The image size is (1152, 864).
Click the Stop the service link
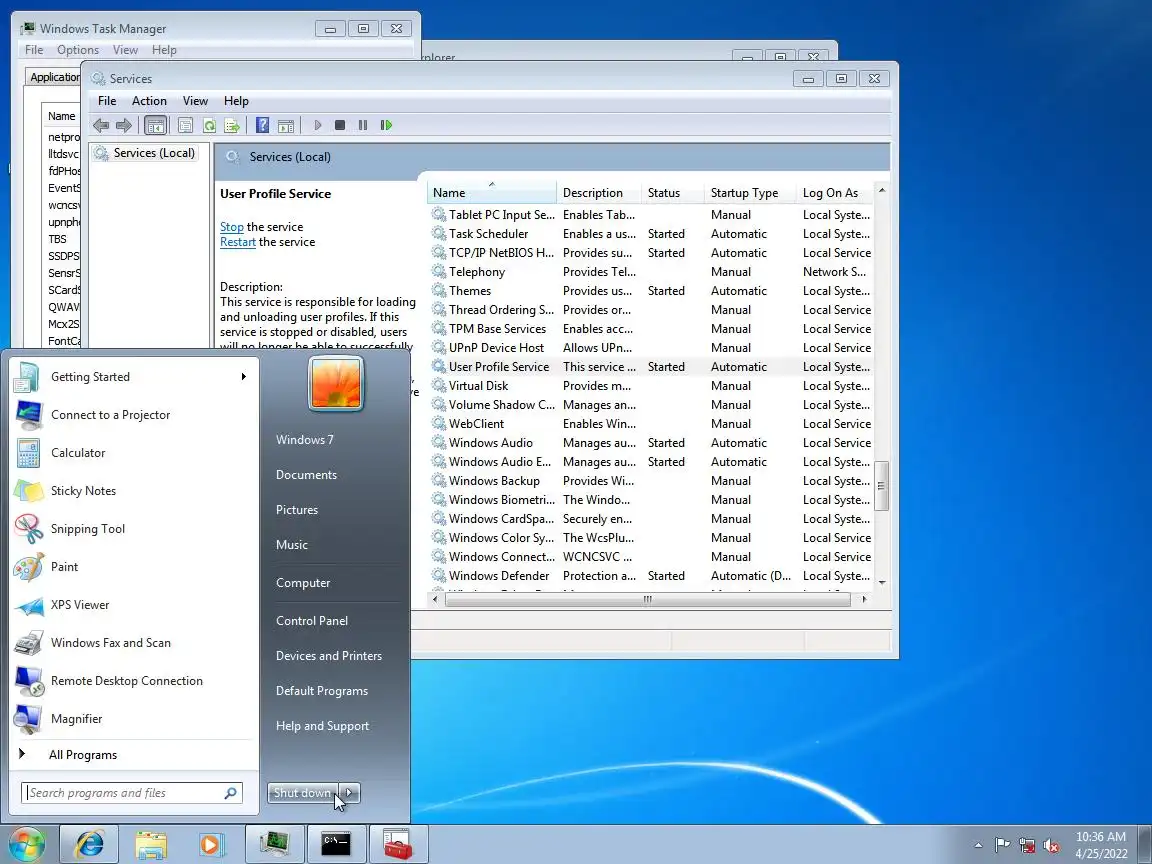(231, 227)
